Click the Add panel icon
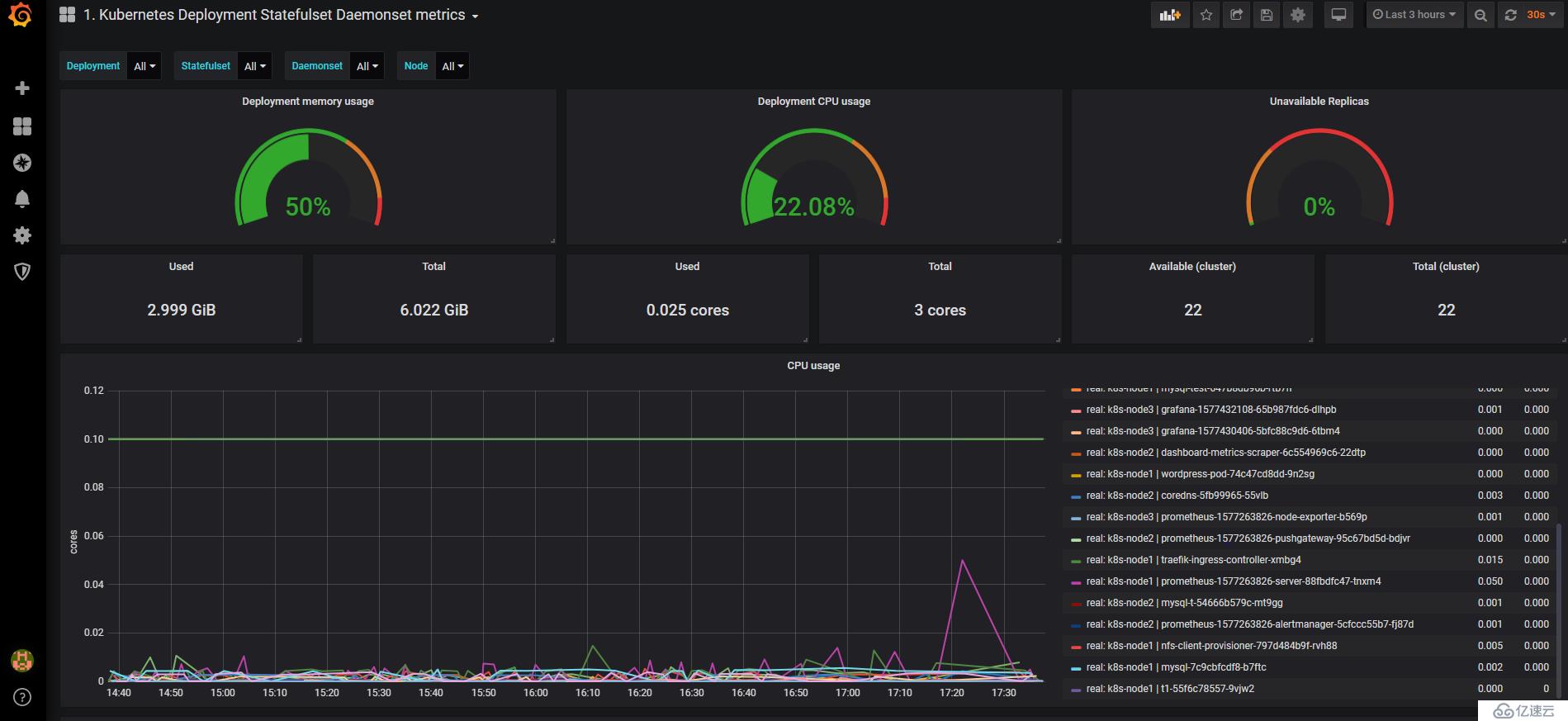Image resolution: width=1568 pixels, height=721 pixels. pos(1170,15)
